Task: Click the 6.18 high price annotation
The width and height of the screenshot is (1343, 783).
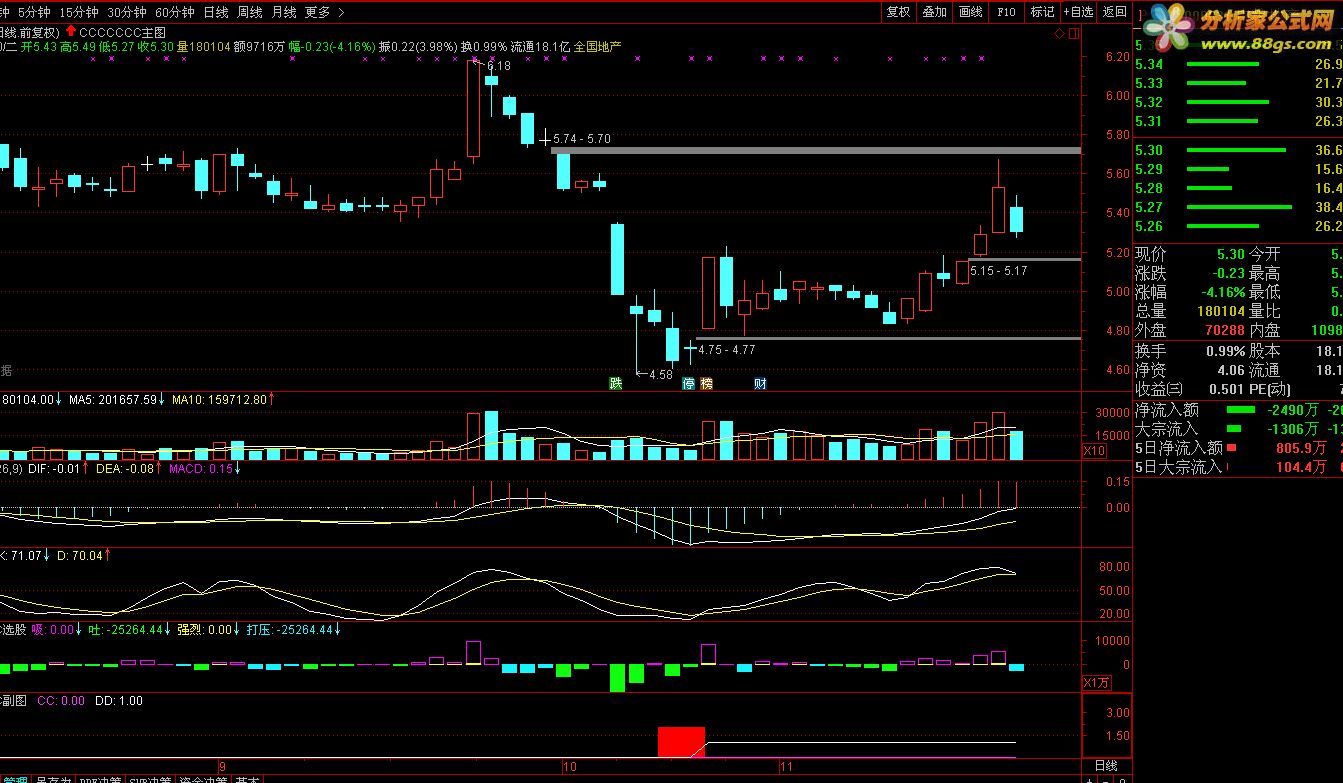Action: point(498,66)
